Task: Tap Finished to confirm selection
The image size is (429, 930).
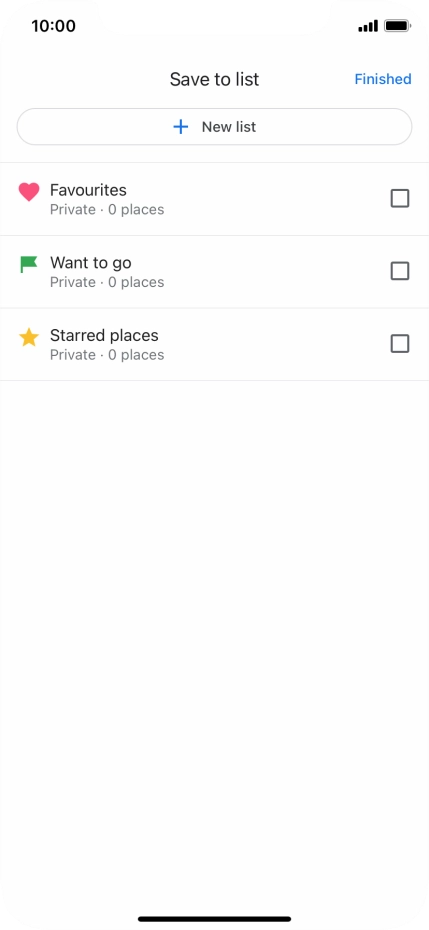Action: [x=383, y=79]
